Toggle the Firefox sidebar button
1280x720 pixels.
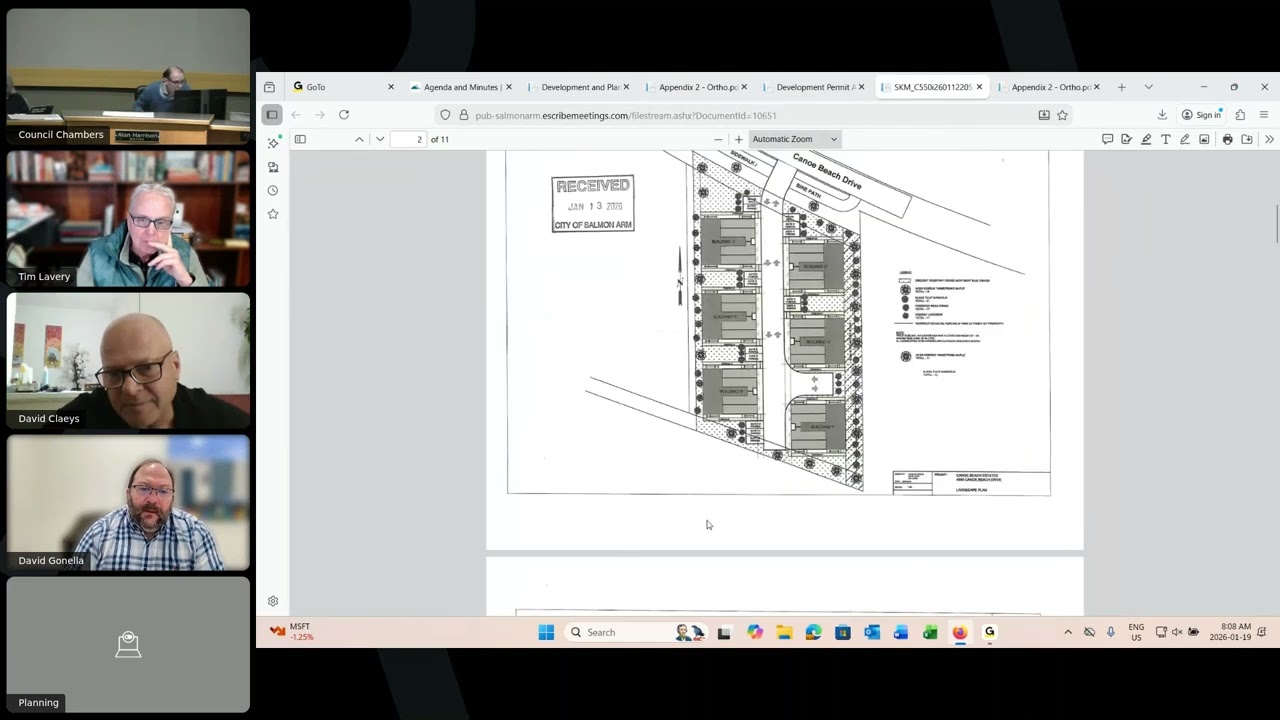pos(272,115)
